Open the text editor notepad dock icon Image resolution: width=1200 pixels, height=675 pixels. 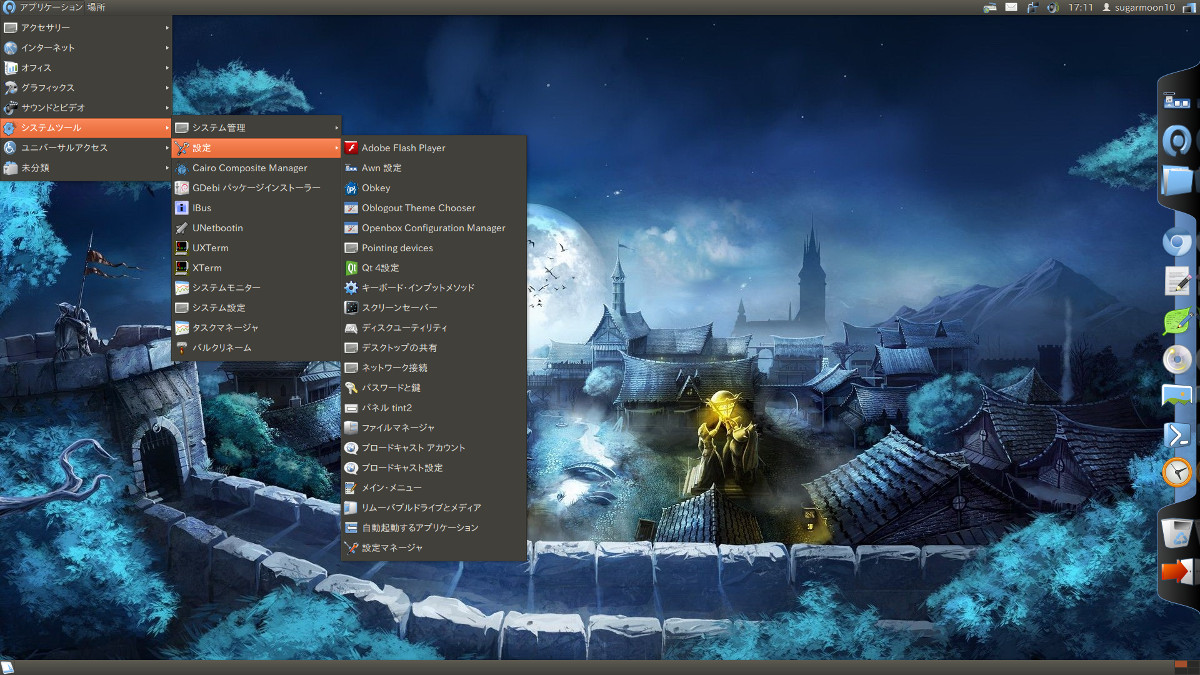(1178, 281)
